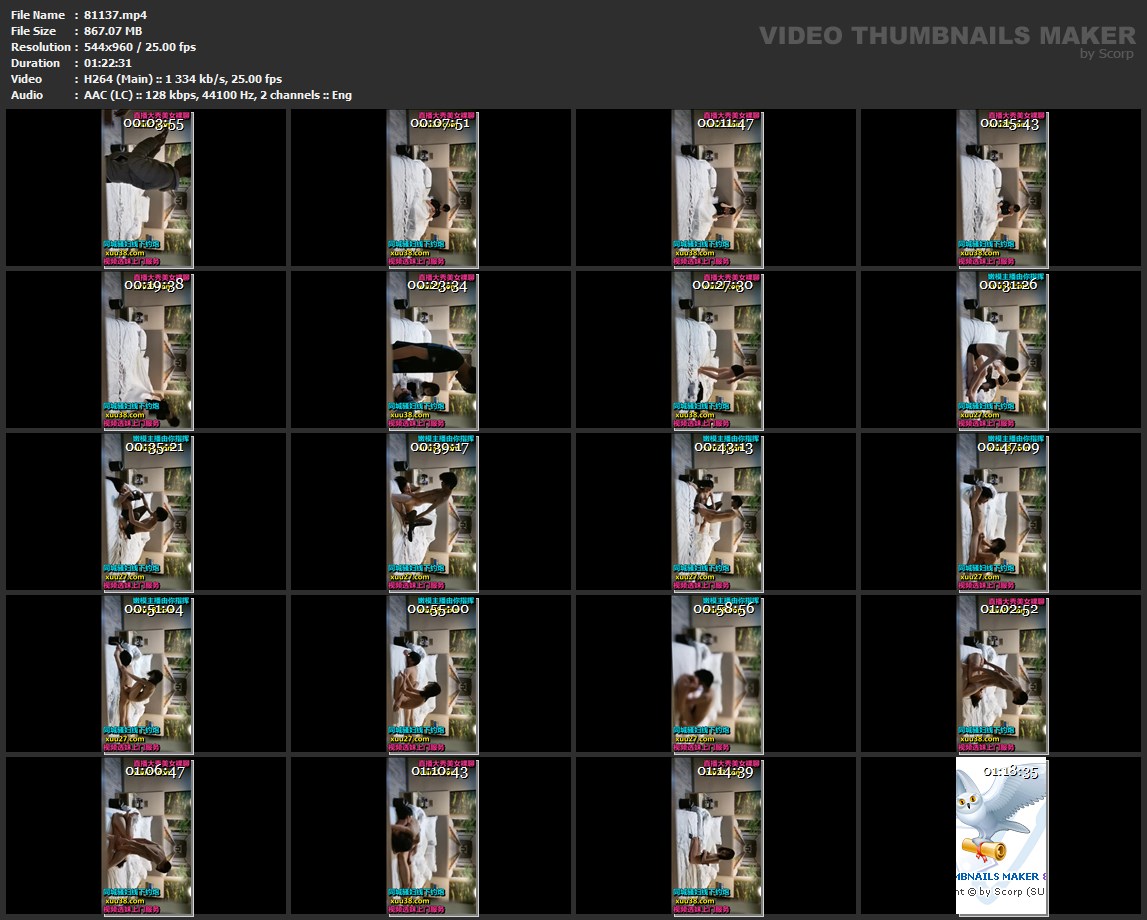The height and width of the screenshot is (920, 1147).
Task: Select the frame at 00:19:38
Action: pos(147,350)
